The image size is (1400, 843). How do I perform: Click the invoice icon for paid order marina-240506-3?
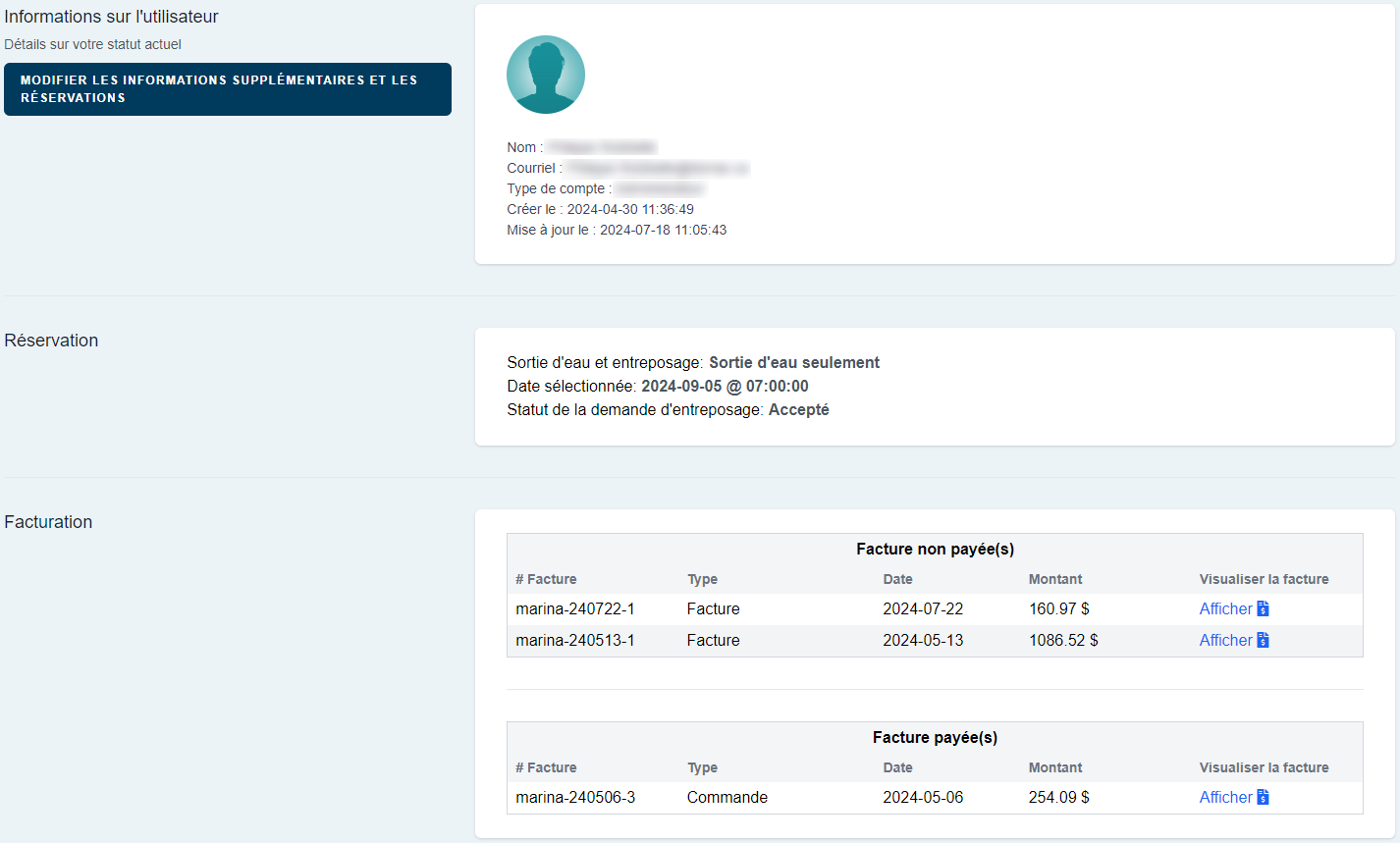click(1263, 797)
